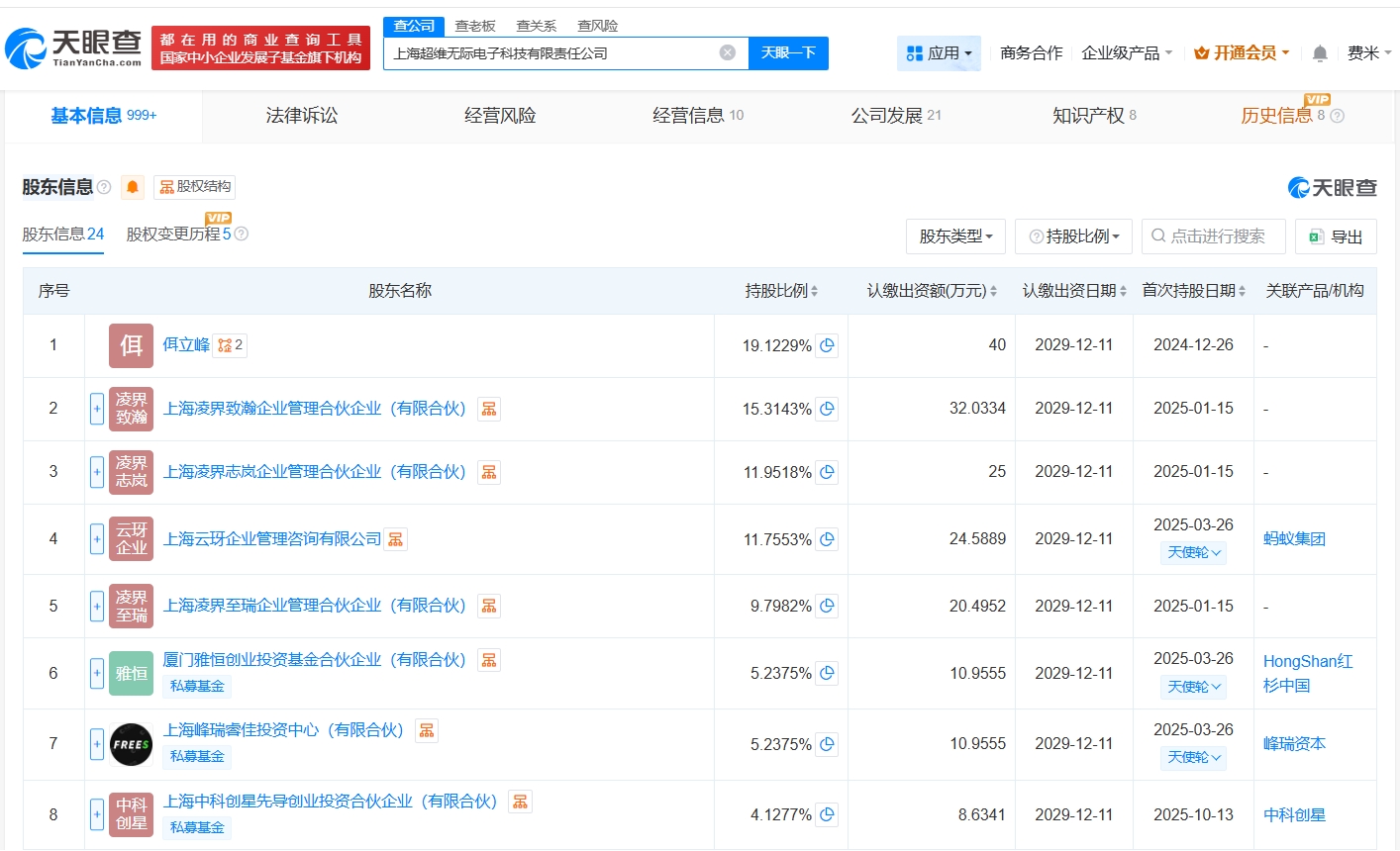Open the HongShan红杉中国 link
The image size is (1400, 851).
[1308, 673]
